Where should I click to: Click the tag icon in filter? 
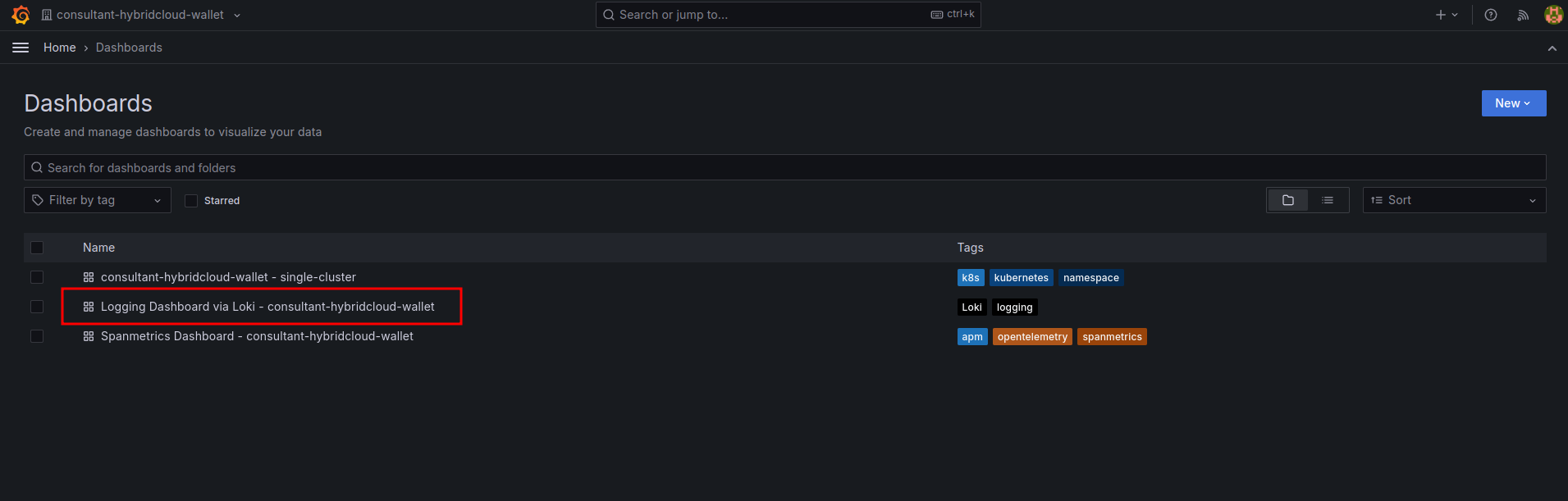(38, 200)
